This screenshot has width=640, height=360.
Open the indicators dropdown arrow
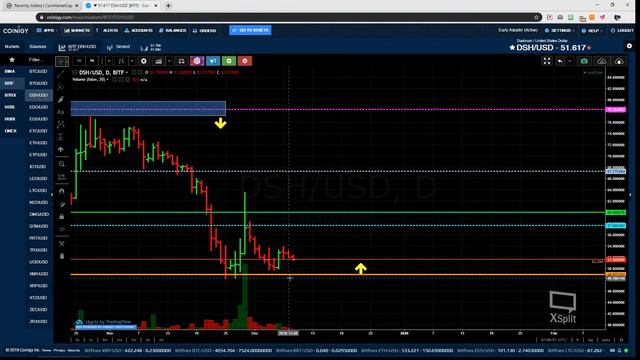(169, 61)
